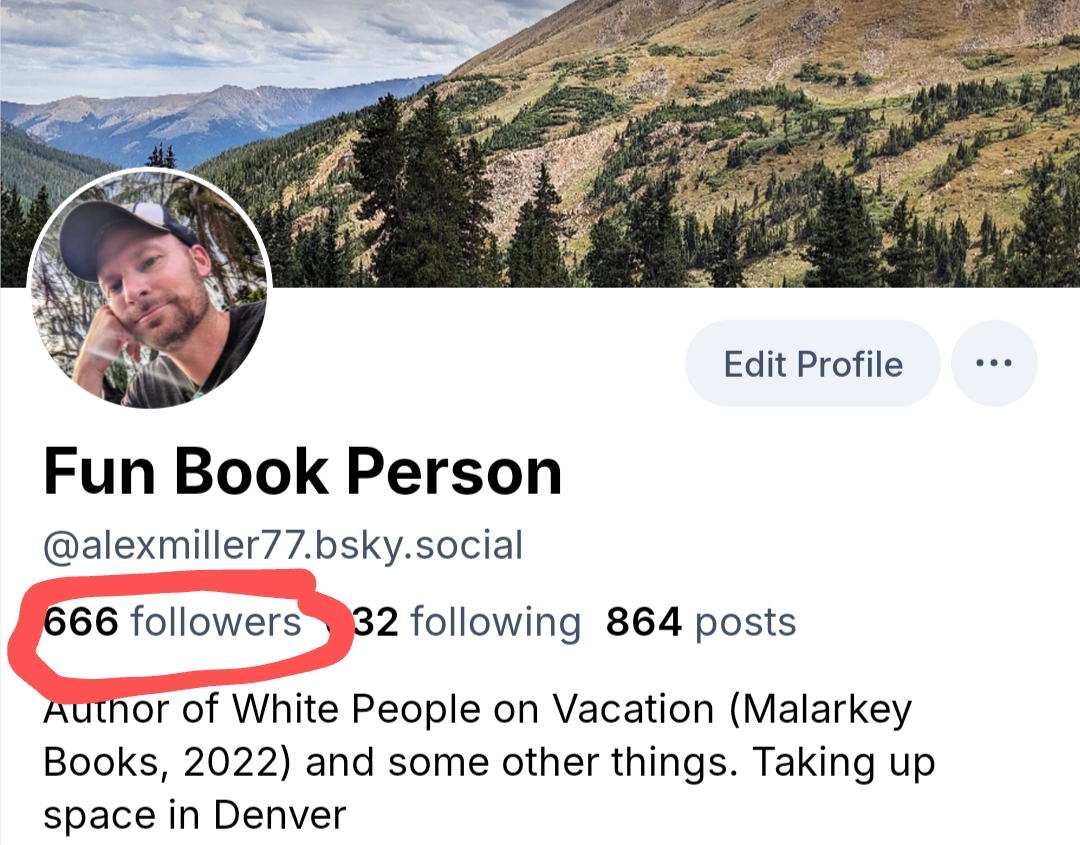Open the circular profile avatar photo

149,290
